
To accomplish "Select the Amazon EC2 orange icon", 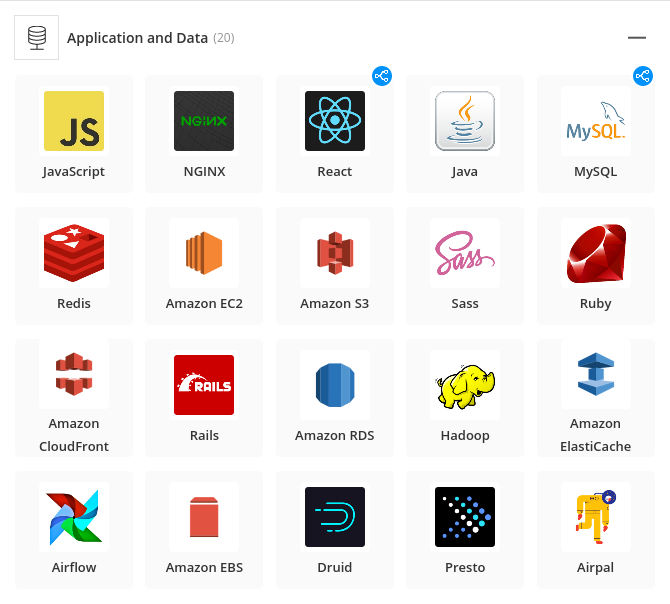I will 204,253.
